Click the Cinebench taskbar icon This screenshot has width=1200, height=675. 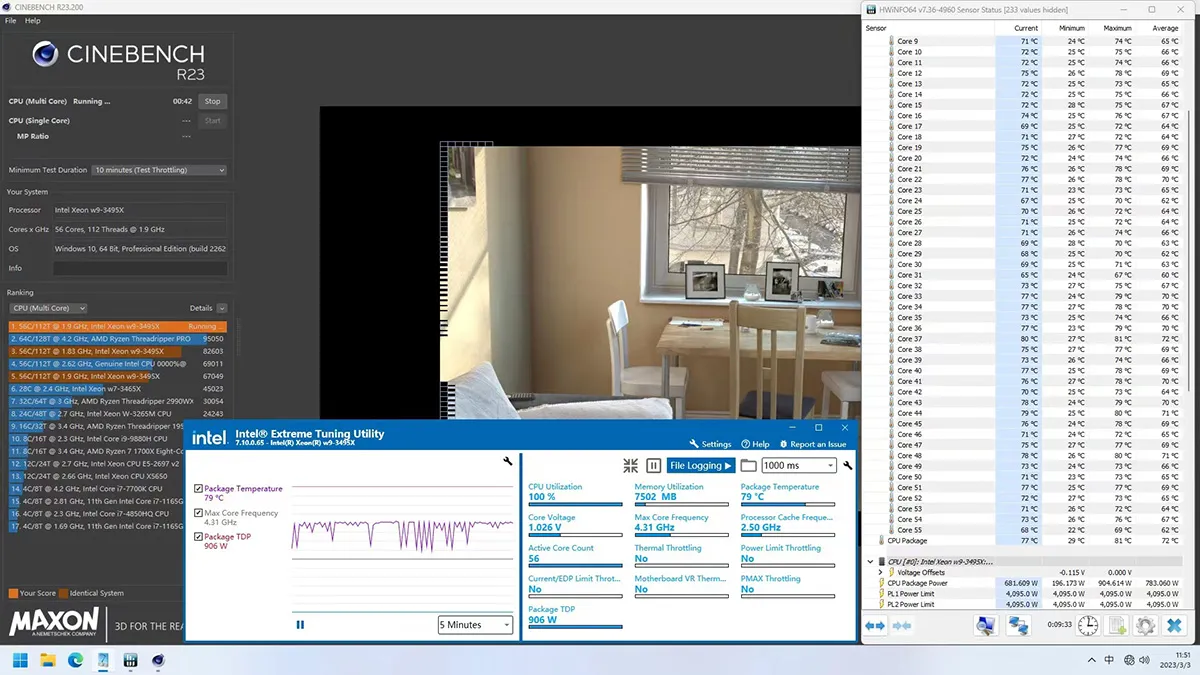[158, 660]
